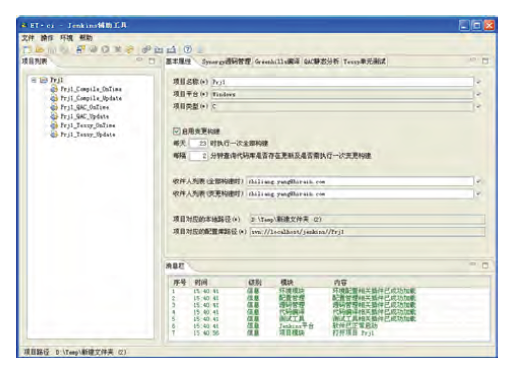Click icon beside Prj1_QAC_OnTime job
Viewport: 519px width, 372px height.
pyautogui.click(x=54, y=107)
